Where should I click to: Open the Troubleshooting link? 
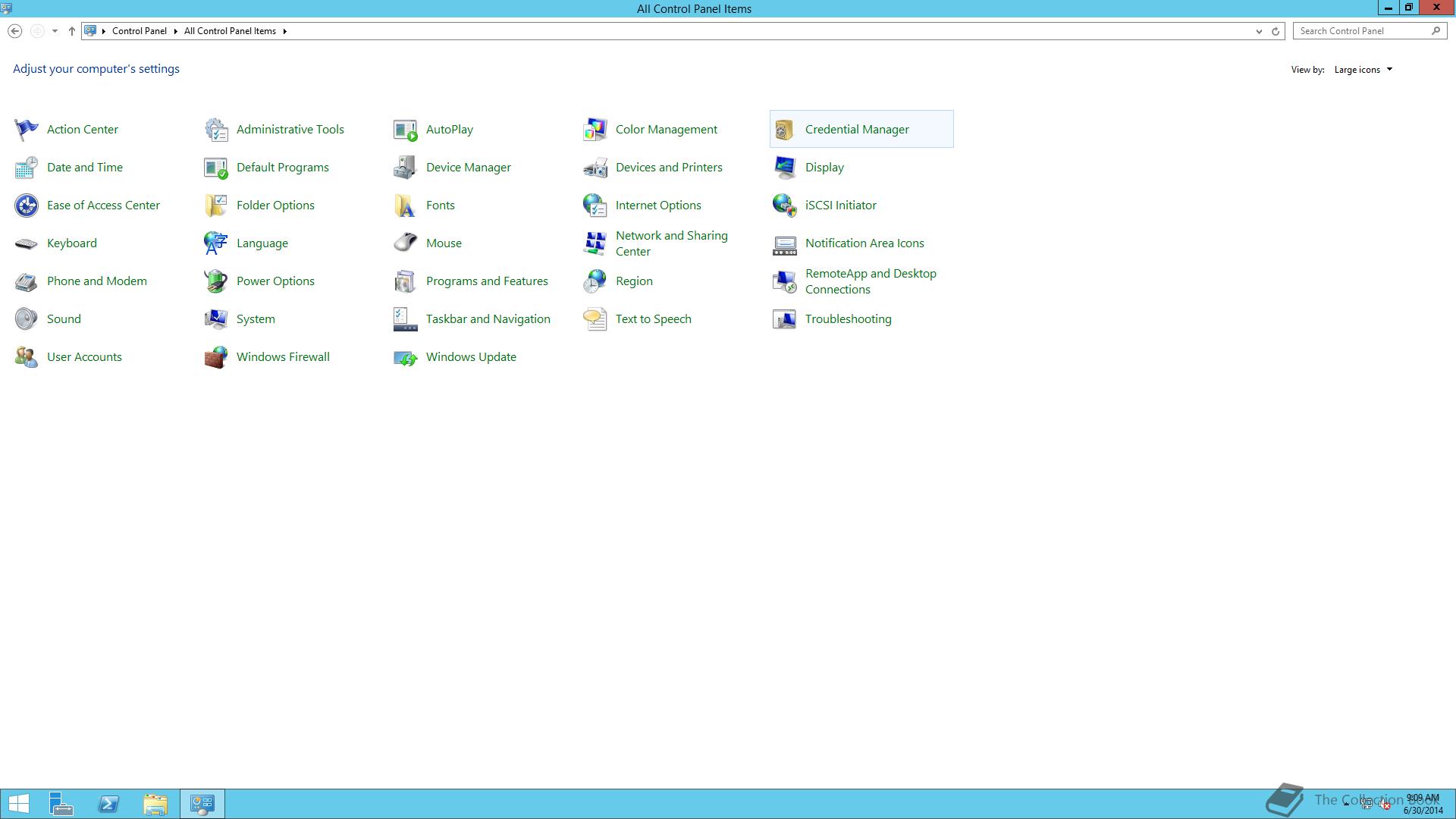tap(848, 319)
